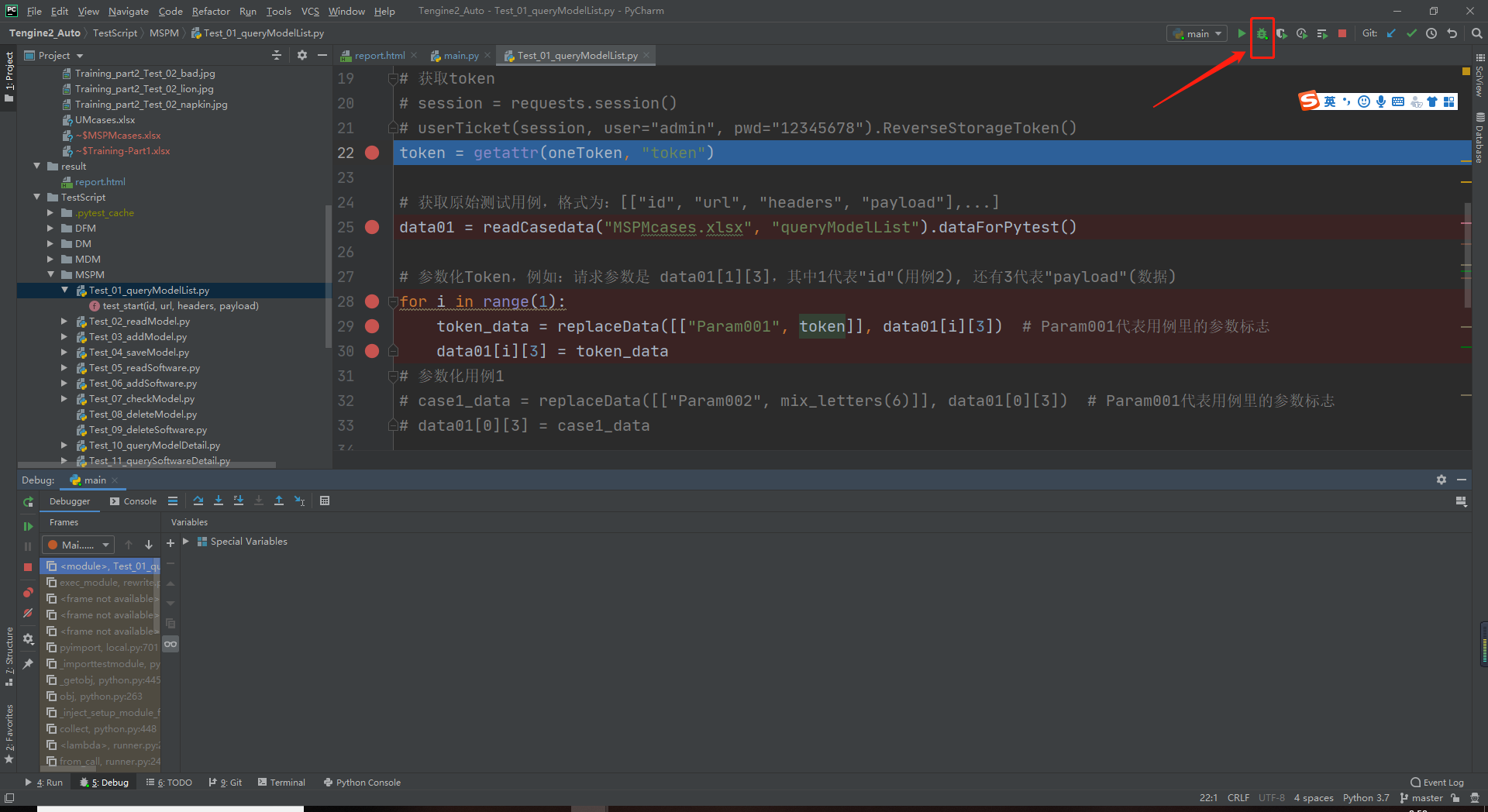Select the pyimport, local.py:701 frame
Image resolution: width=1488 pixels, height=812 pixels.
click(x=102, y=647)
